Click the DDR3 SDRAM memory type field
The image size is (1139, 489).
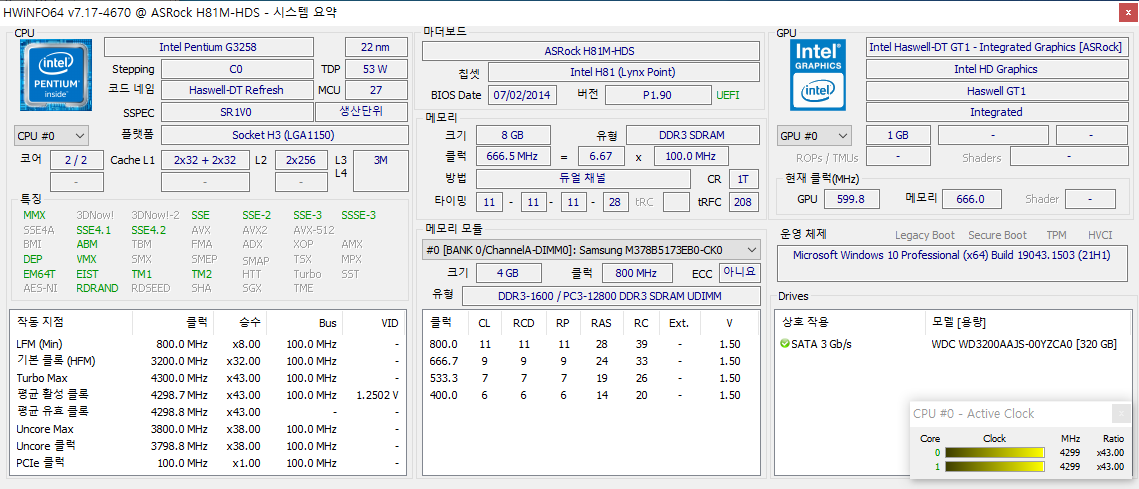point(692,135)
